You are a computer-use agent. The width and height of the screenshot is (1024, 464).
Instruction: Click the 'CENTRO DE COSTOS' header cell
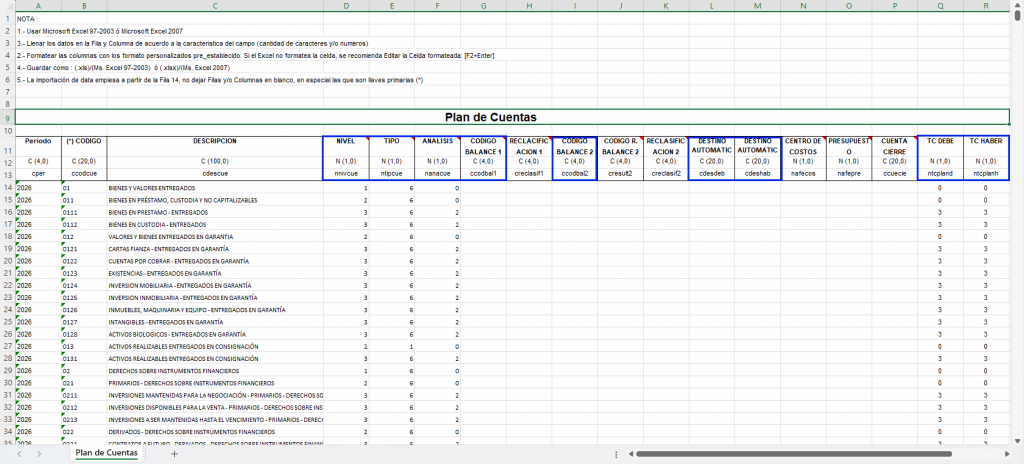click(x=803, y=146)
